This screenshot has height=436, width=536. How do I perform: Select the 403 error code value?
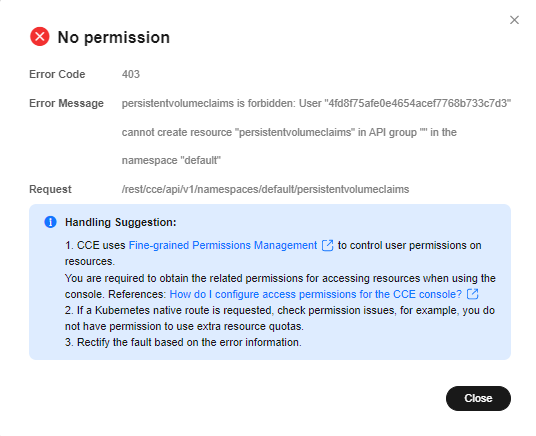(131, 74)
